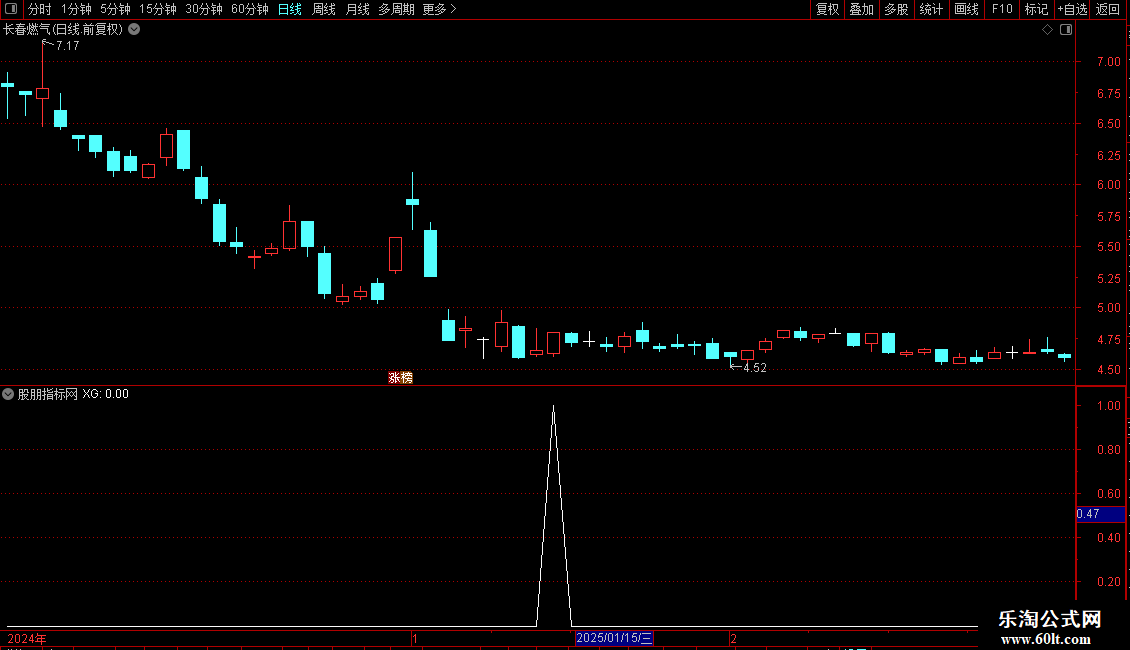Select the 60分钟 period
Screen dimensions: 1130x650
(250, 9)
